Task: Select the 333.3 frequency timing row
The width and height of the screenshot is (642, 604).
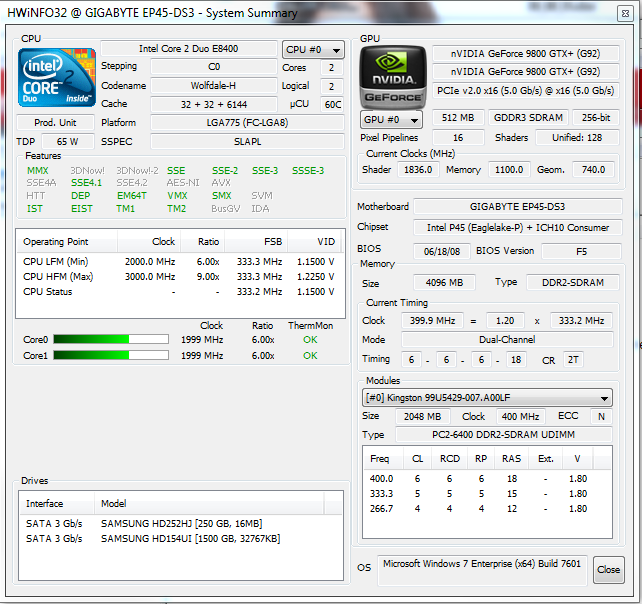Action: 487,494
